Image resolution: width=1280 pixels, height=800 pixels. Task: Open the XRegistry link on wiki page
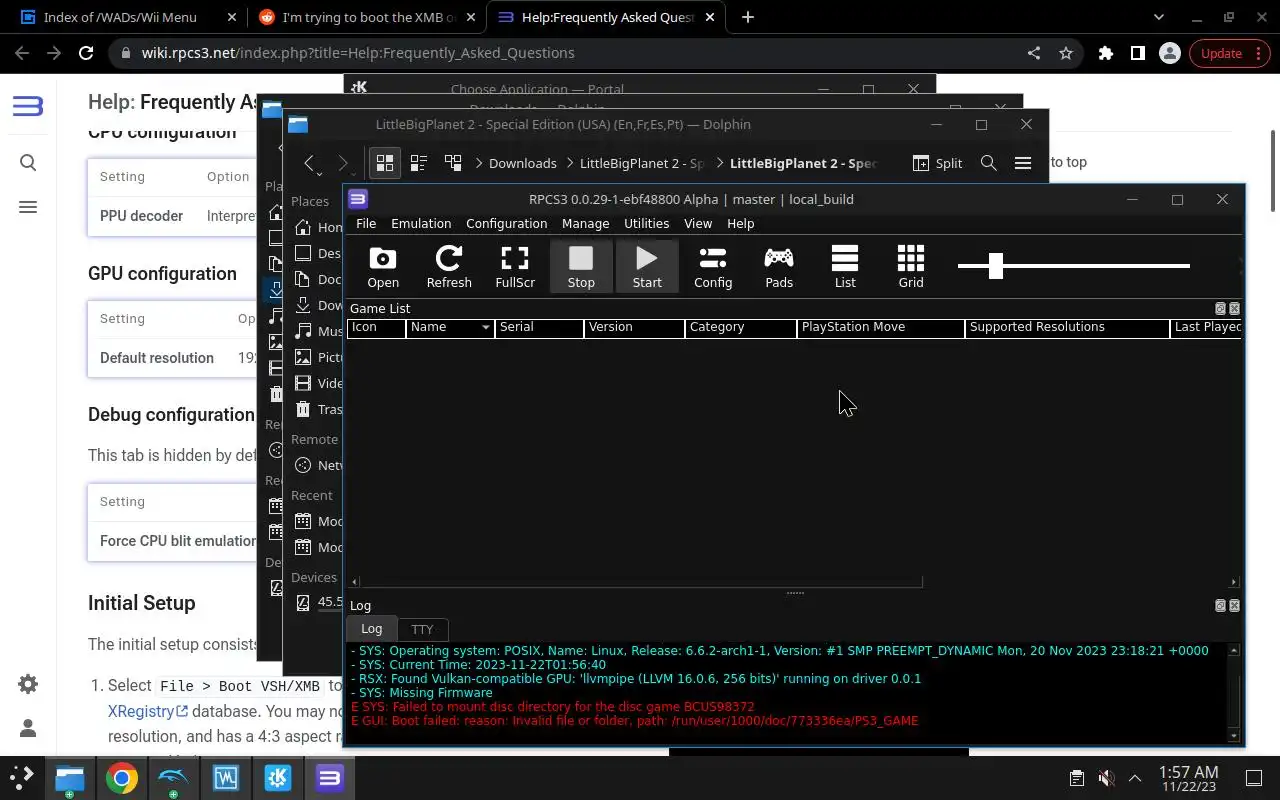tap(148, 711)
